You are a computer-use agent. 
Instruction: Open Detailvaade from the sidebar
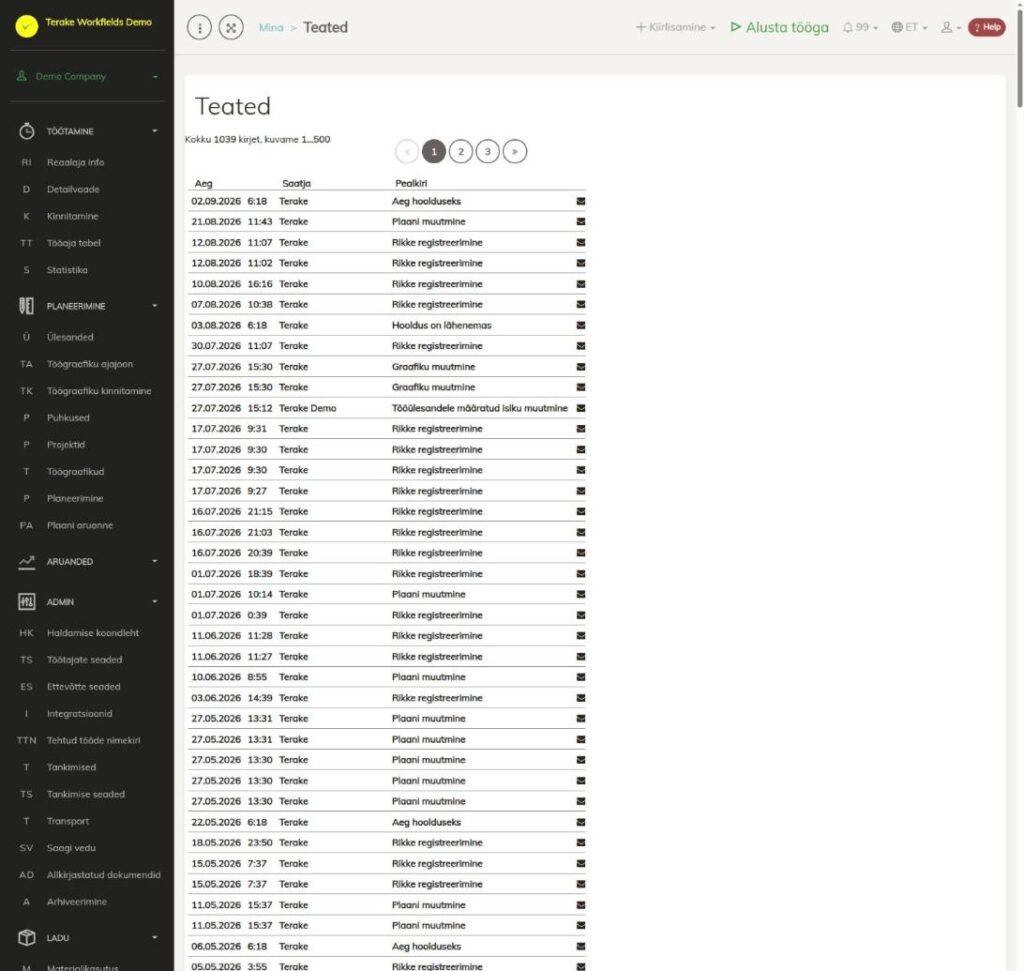[73, 189]
